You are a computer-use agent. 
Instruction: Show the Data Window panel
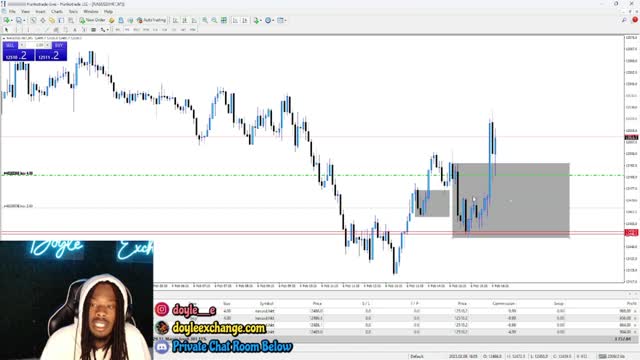coord(42,20)
